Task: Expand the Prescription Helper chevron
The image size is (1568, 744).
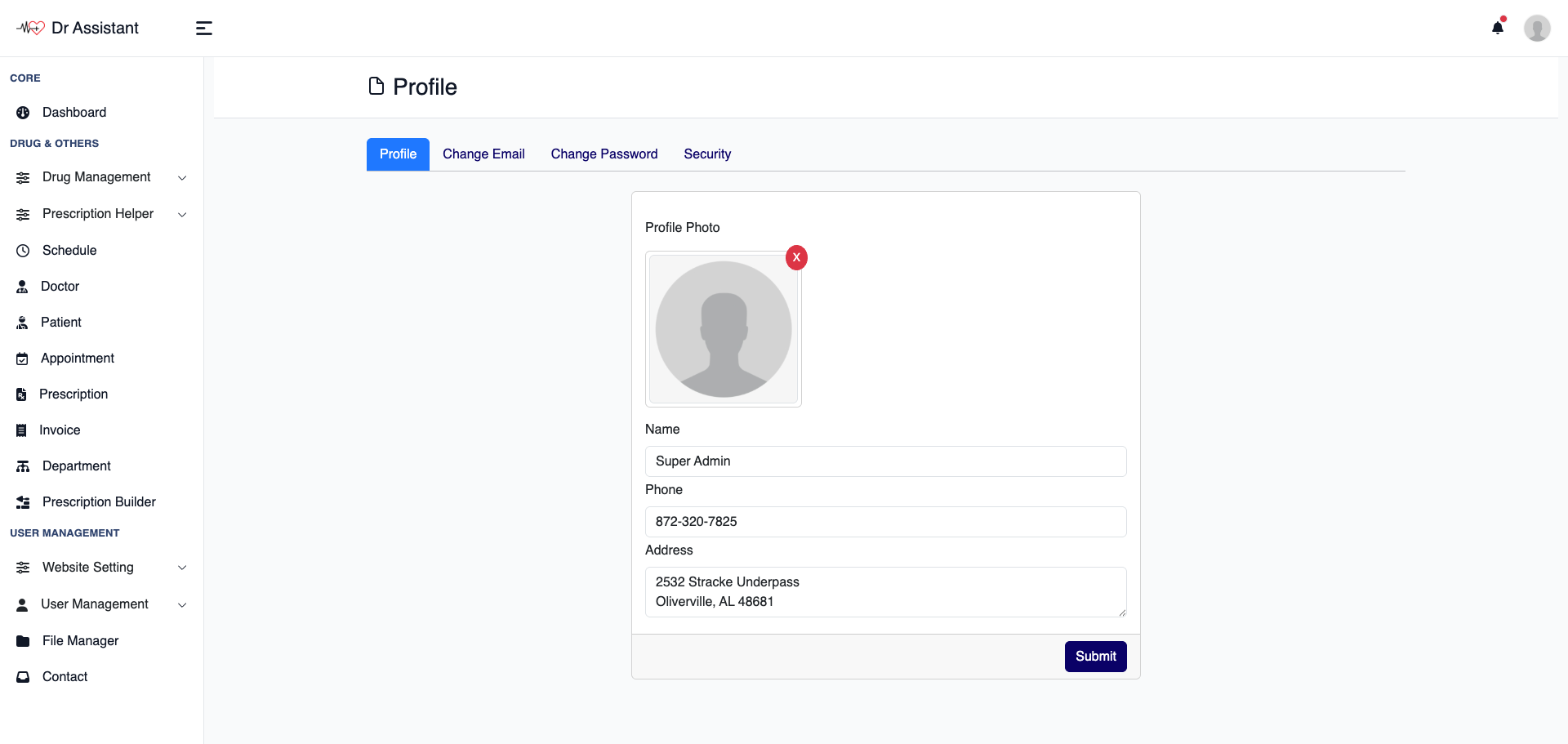Action: click(x=182, y=215)
